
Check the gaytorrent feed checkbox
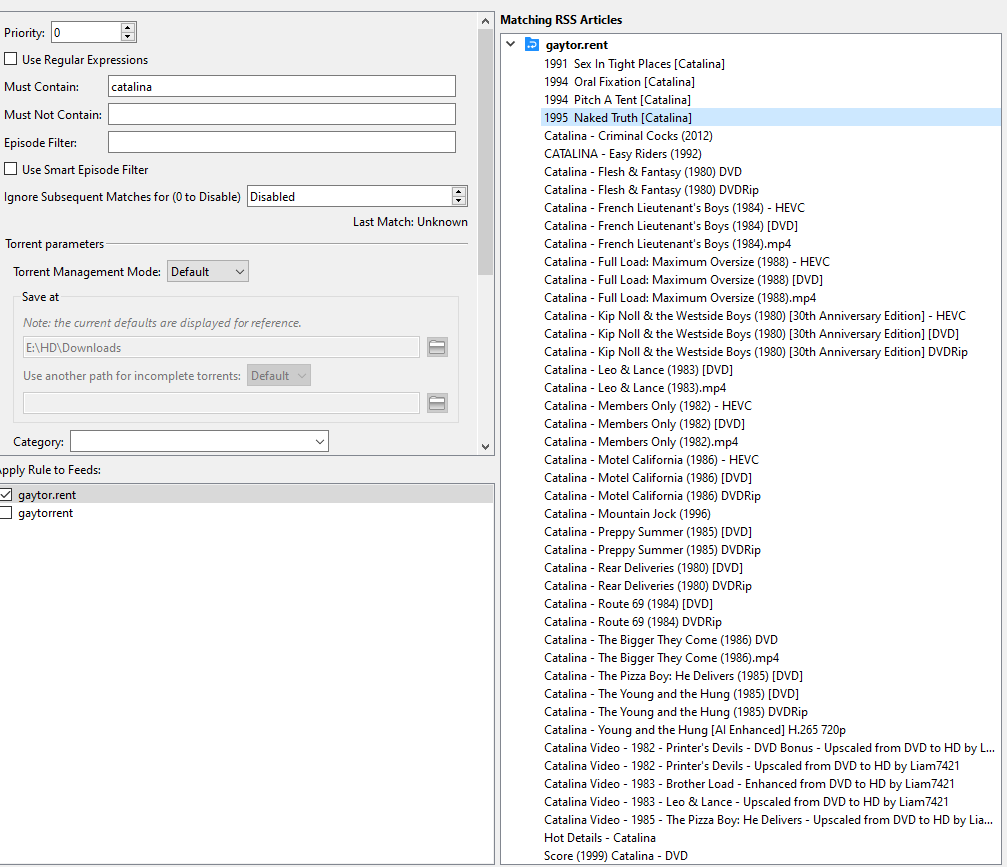[6, 513]
